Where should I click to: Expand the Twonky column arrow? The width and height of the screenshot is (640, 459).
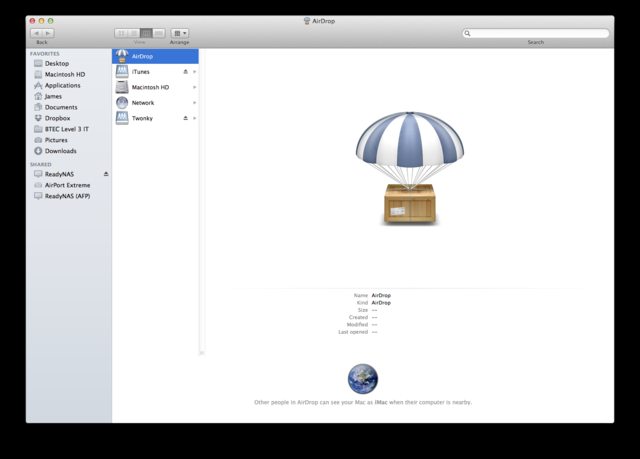point(194,118)
